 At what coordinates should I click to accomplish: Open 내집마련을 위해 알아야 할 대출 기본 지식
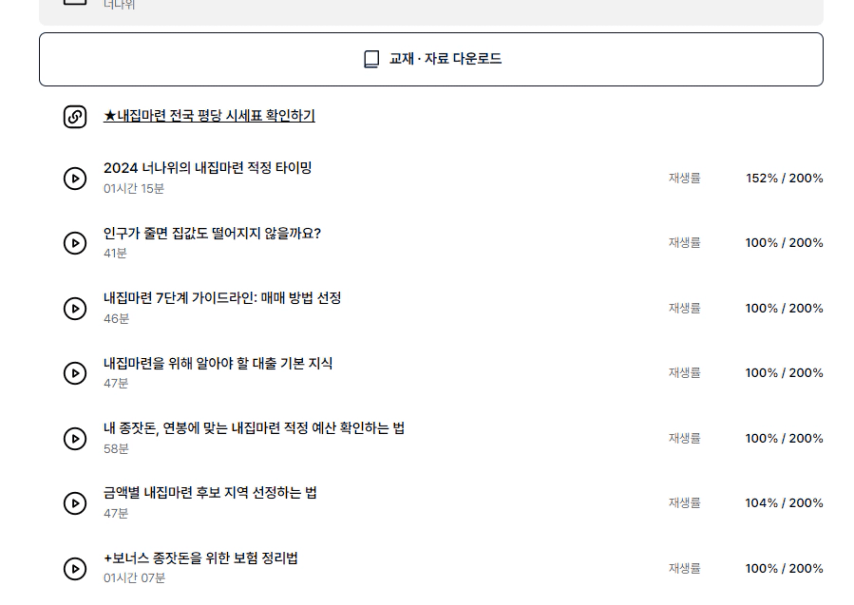(218, 363)
